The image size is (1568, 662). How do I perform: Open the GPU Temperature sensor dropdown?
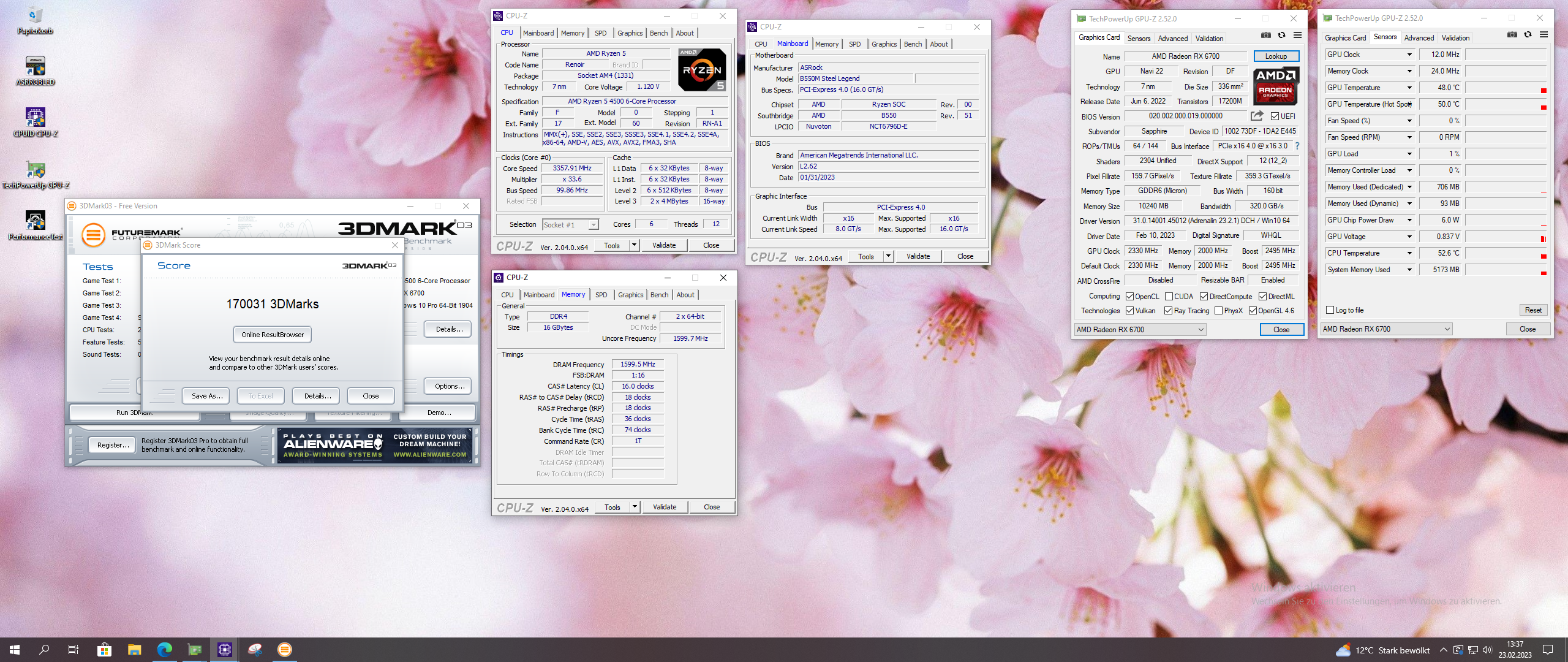(x=1409, y=88)
